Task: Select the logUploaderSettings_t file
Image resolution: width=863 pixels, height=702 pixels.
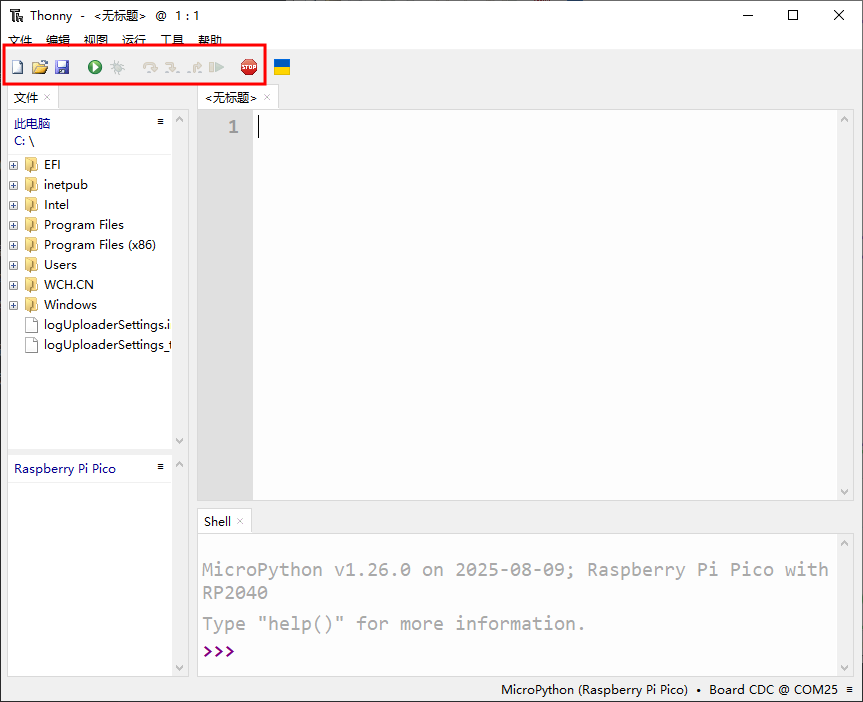Action: (90, 345)
